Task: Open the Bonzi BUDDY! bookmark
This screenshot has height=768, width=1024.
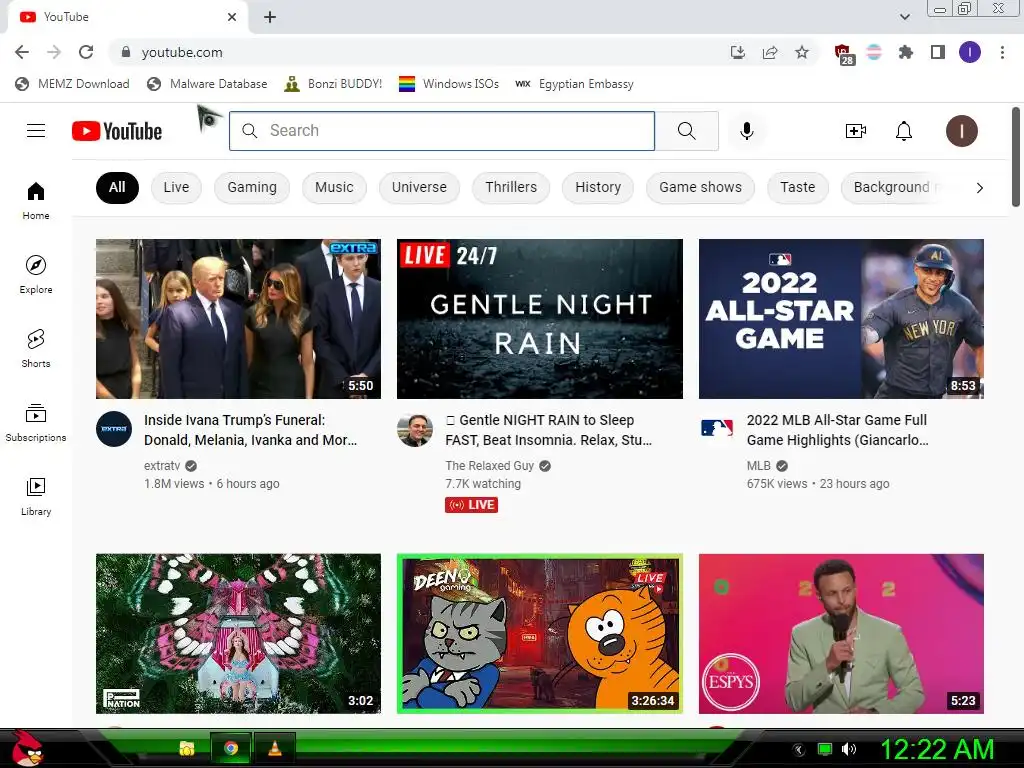Action: [334, 84]
